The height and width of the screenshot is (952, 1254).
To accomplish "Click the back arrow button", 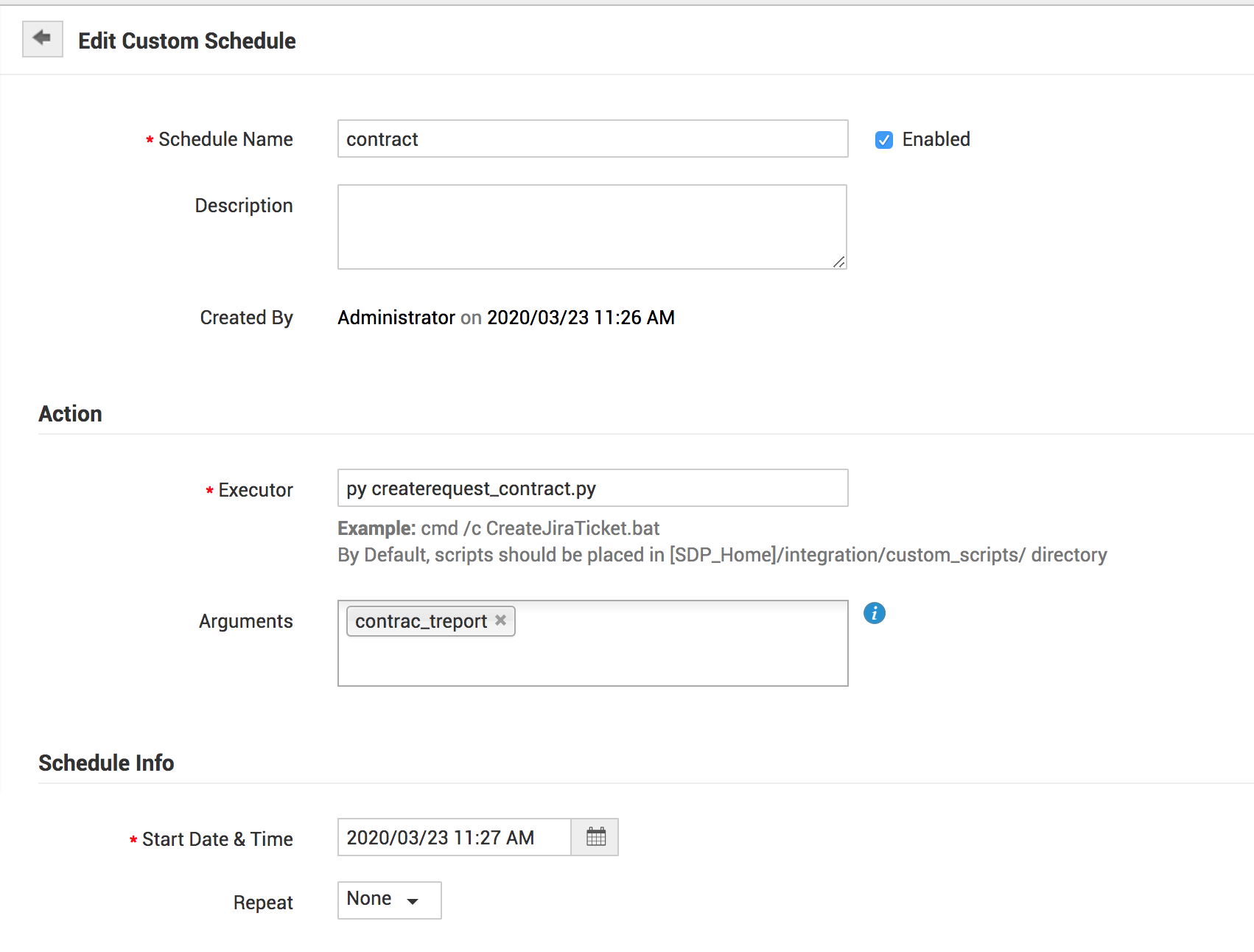I will tap(42, 38).
